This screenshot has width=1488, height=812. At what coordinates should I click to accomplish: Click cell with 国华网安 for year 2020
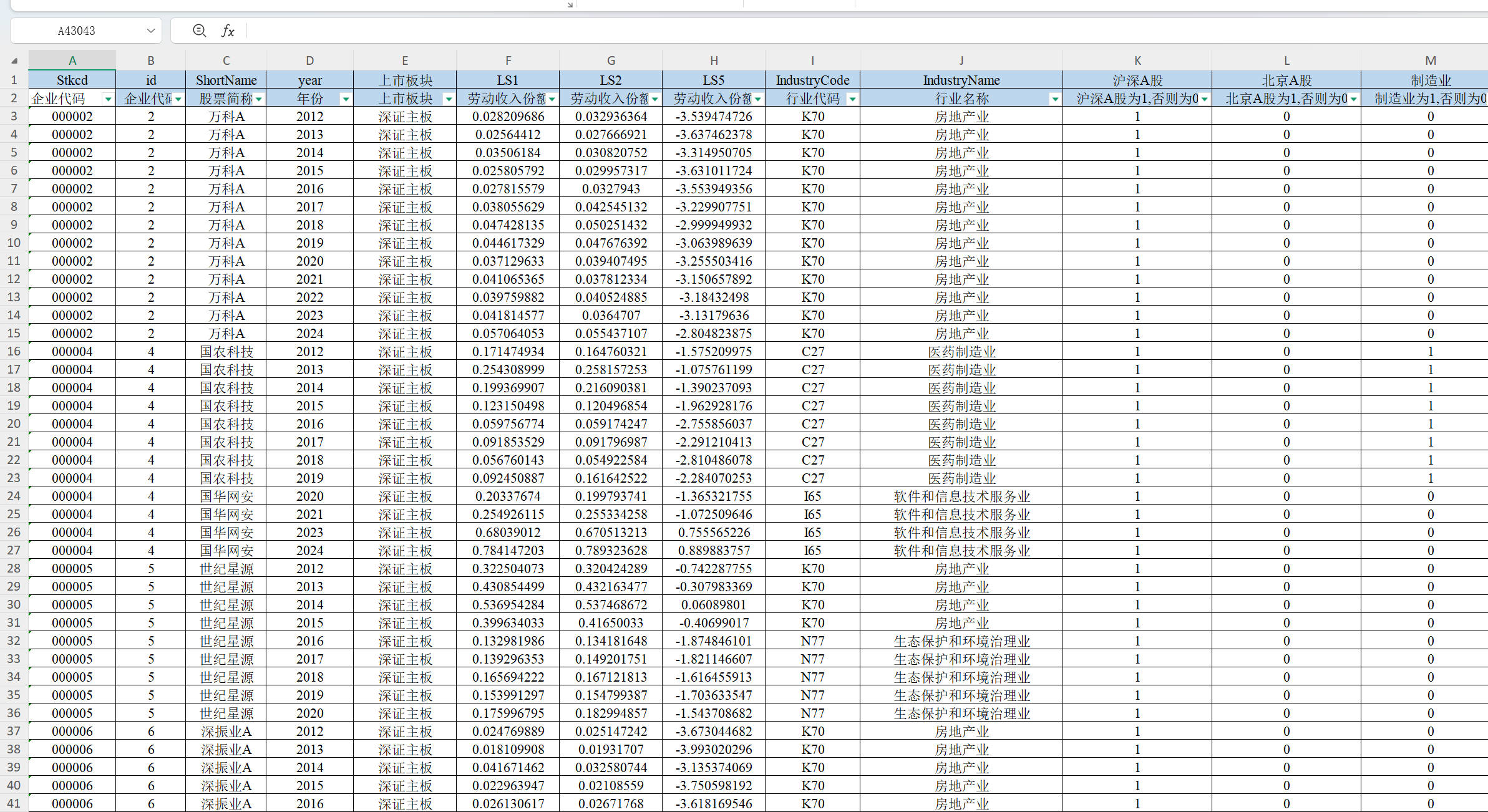click(x=226, y=496)
